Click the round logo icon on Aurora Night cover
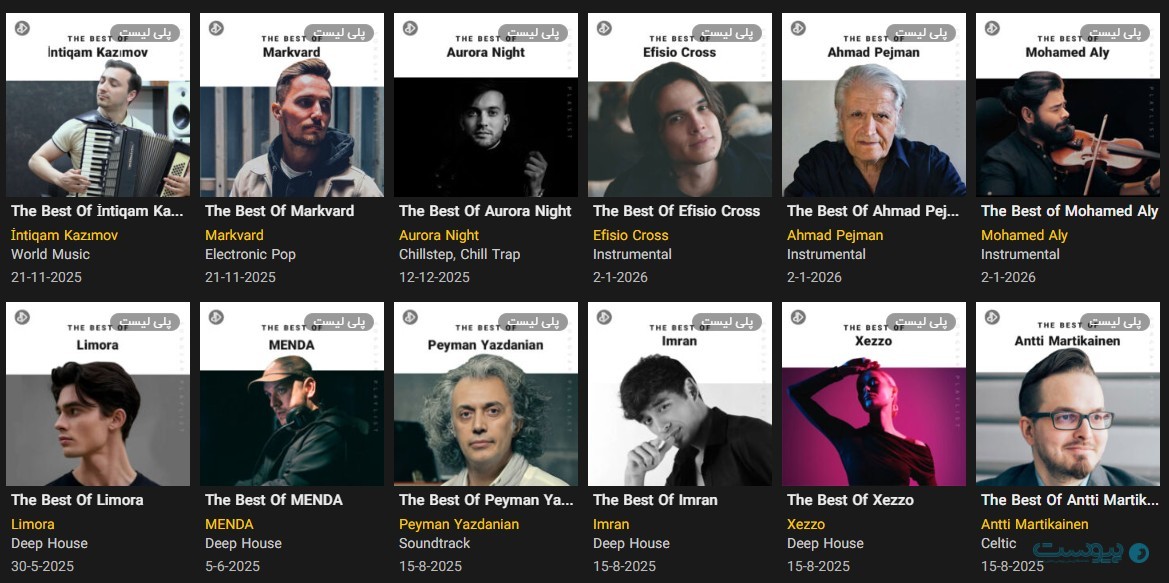 coord(410,28)
